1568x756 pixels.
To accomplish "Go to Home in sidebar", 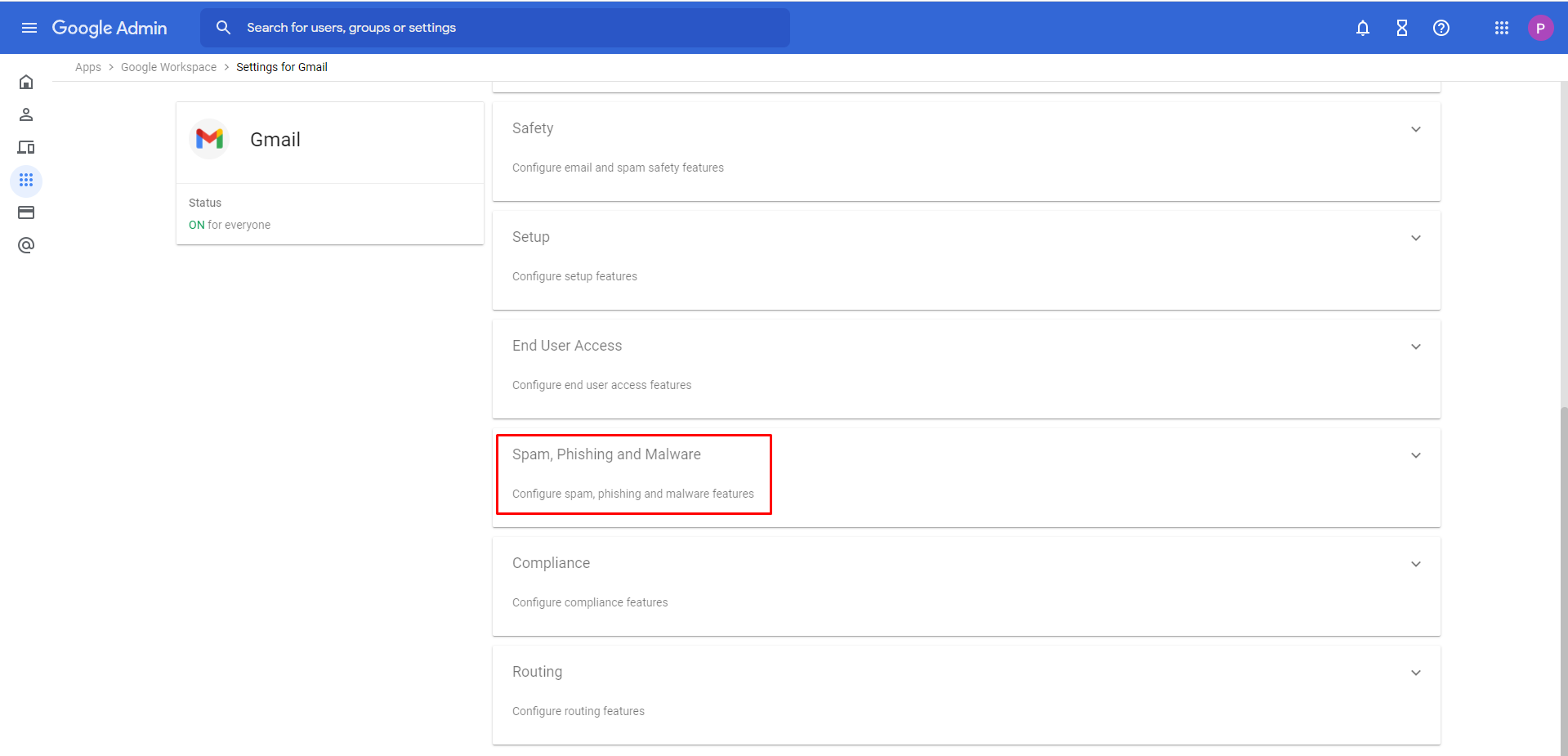I will click(26, 82).
